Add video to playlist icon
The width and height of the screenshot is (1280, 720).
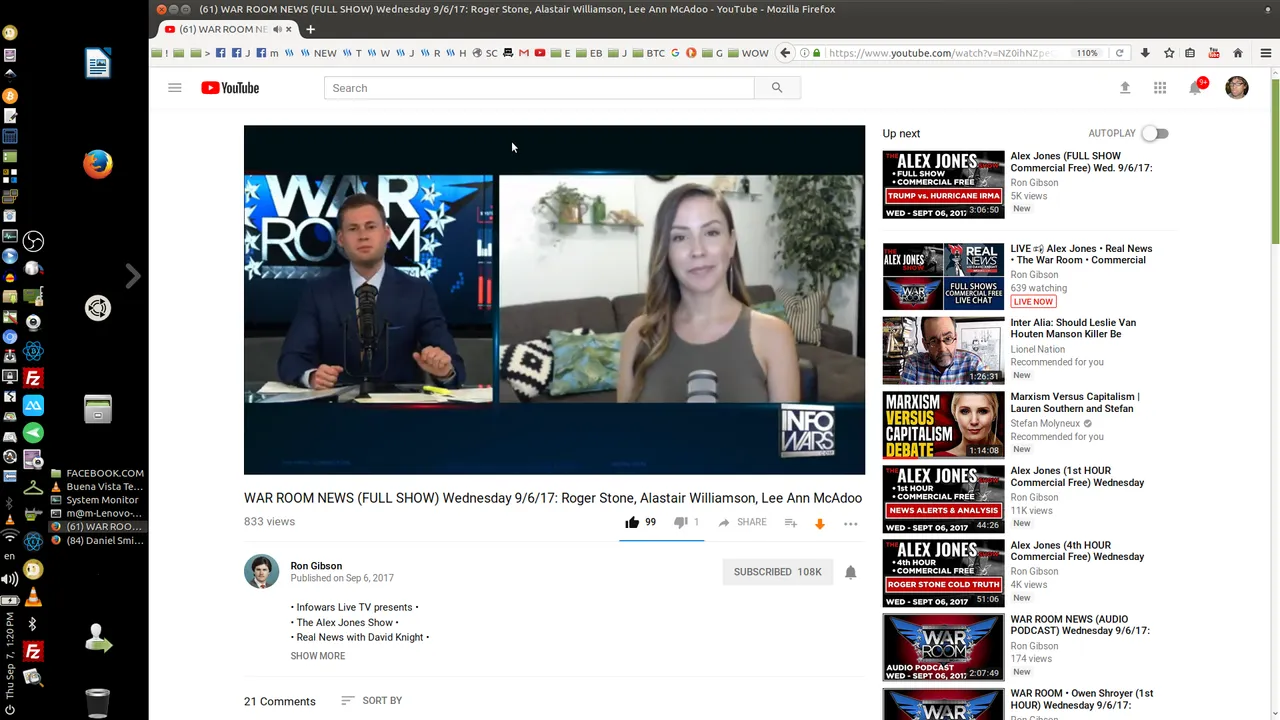pos(790,523)
